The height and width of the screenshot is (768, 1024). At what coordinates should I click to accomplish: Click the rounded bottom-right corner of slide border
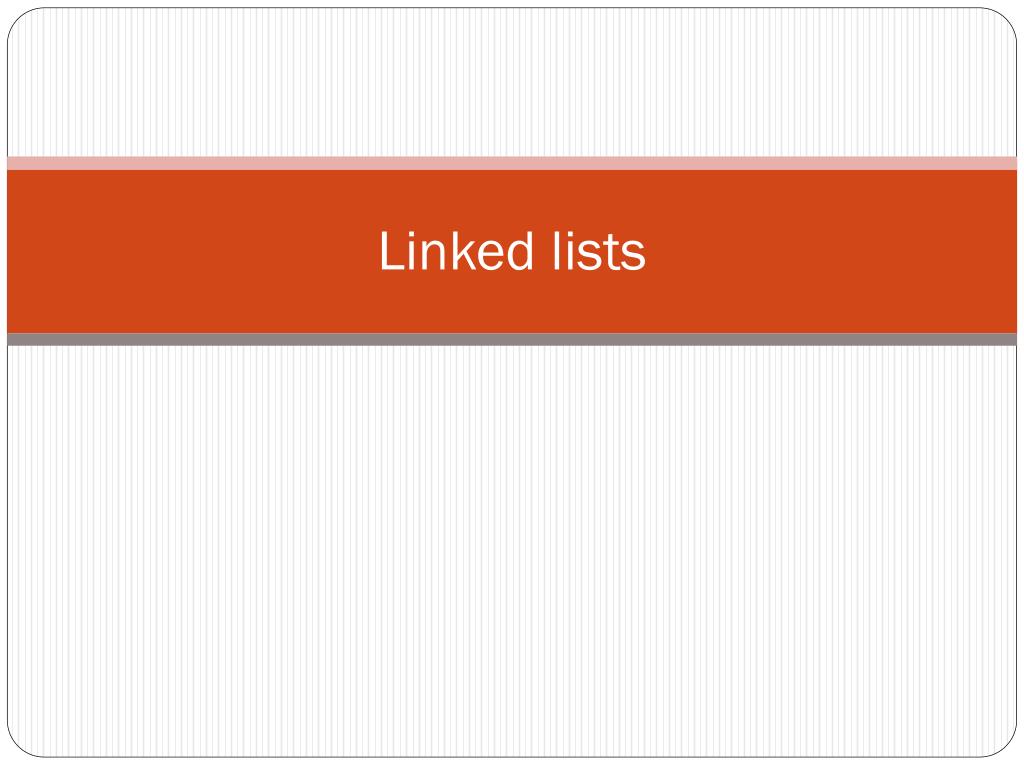pyautogui.click(x=1006, y=746)
